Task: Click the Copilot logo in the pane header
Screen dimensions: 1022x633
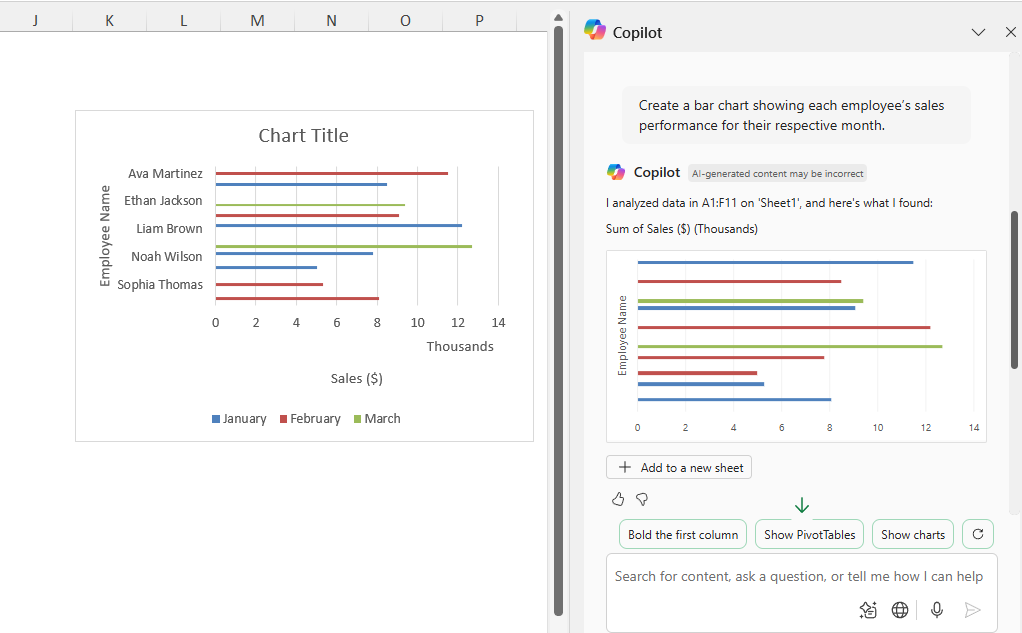Action: 595,31
